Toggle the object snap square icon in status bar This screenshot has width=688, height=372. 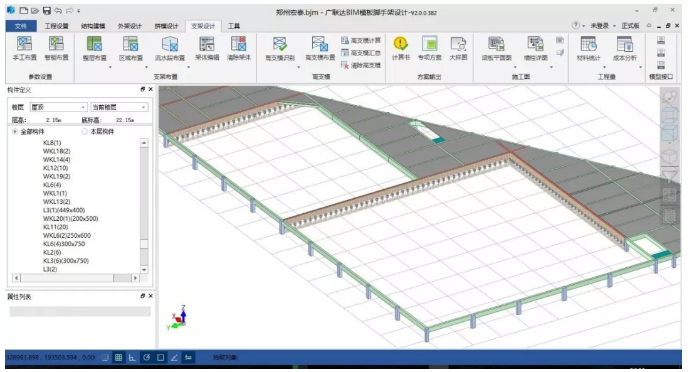click(x=161, y=358)
